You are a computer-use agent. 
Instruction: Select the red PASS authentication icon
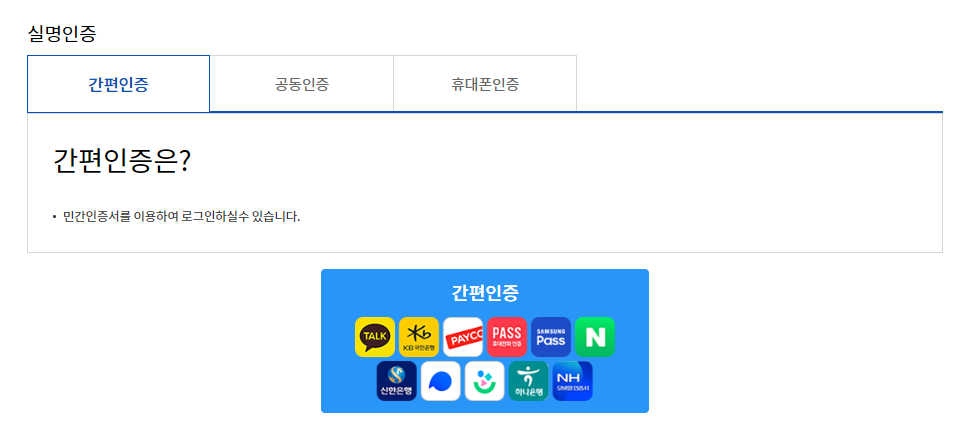tap(507, 337)
